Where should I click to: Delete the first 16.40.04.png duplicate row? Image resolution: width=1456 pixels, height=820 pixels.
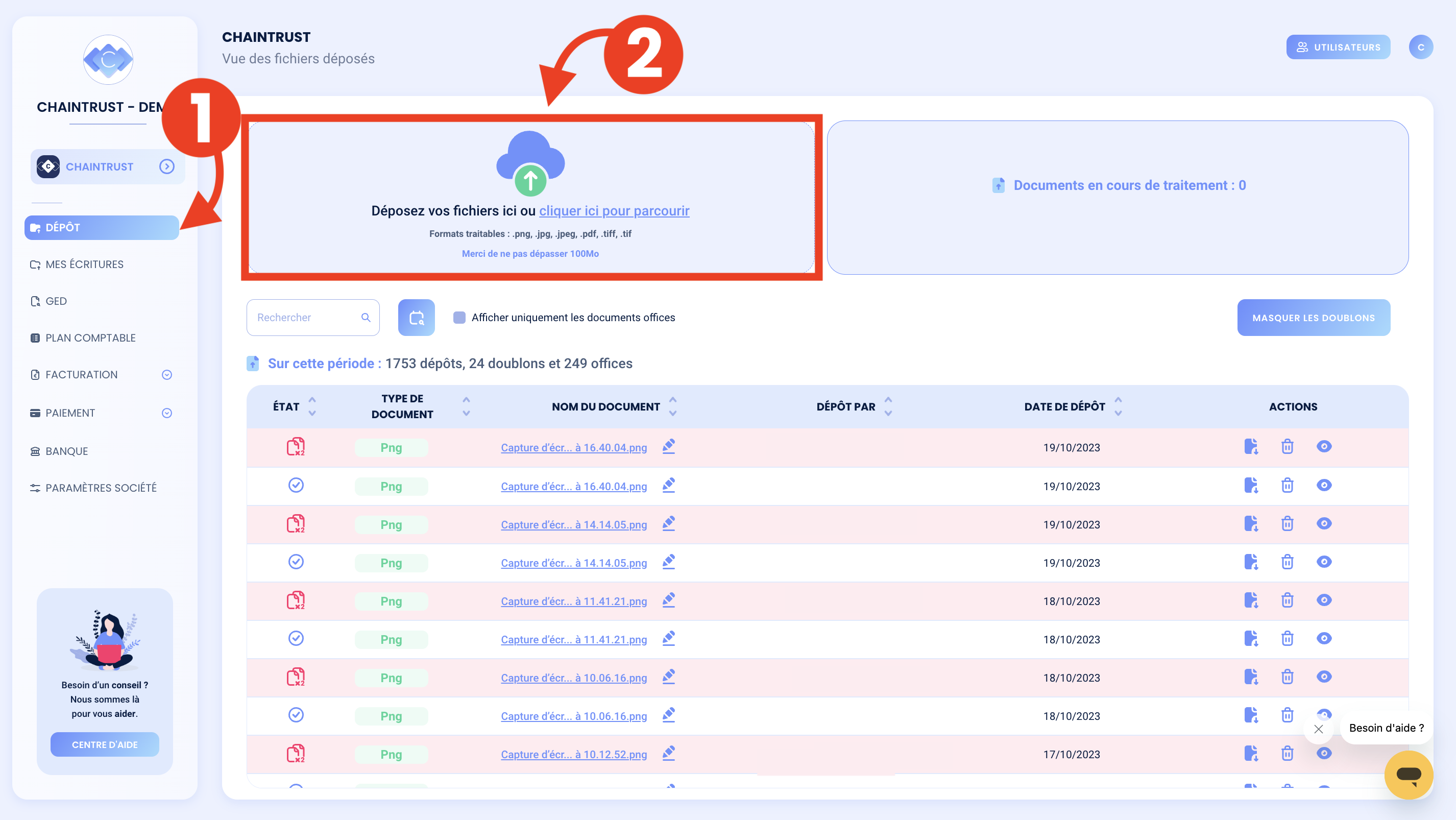tap(1287, 446)
